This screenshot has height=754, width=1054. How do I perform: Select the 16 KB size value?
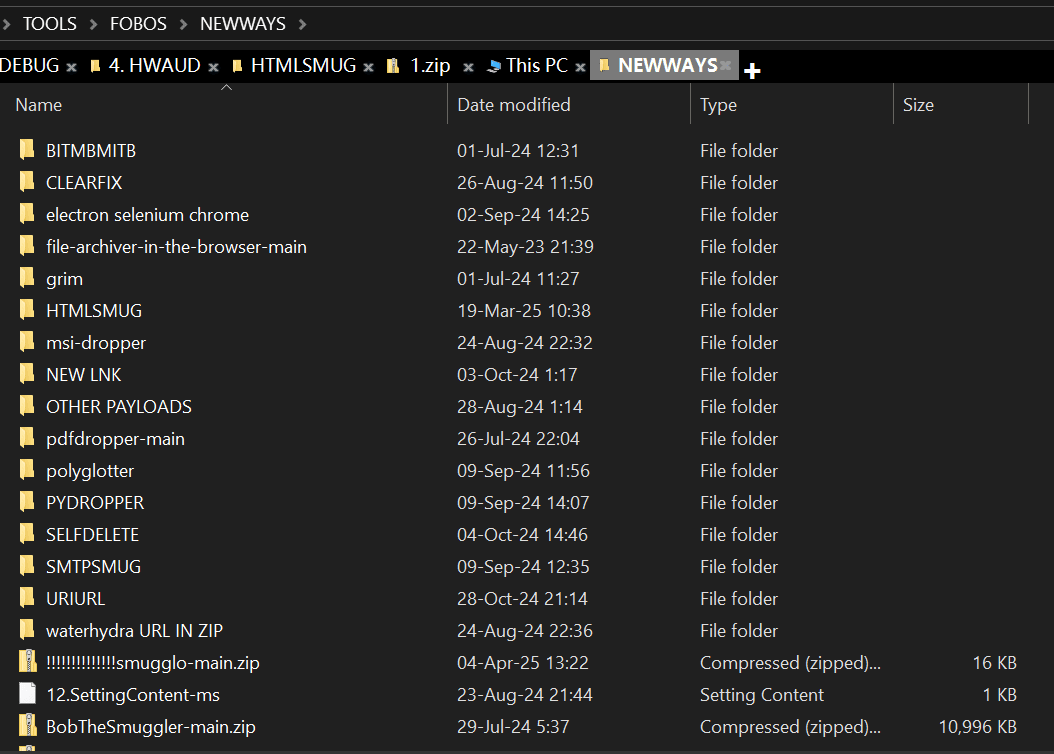995,663
